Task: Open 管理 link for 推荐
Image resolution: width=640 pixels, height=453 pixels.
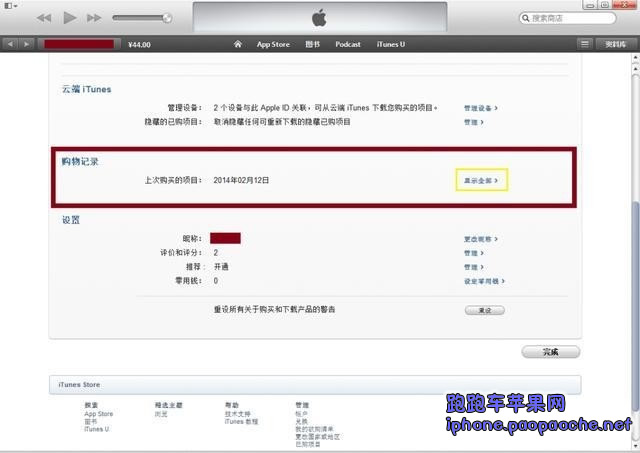Action: [473, 267]
